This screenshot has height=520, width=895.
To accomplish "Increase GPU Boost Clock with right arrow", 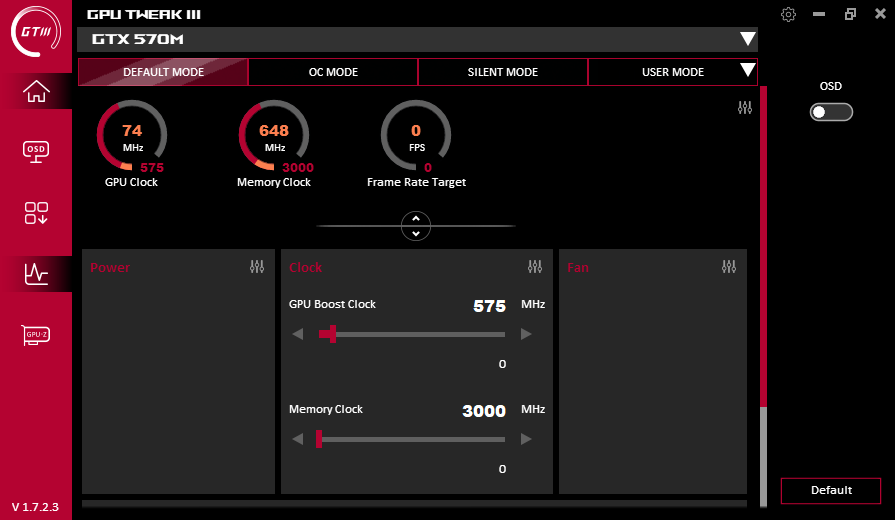I will tap(526, 334).
